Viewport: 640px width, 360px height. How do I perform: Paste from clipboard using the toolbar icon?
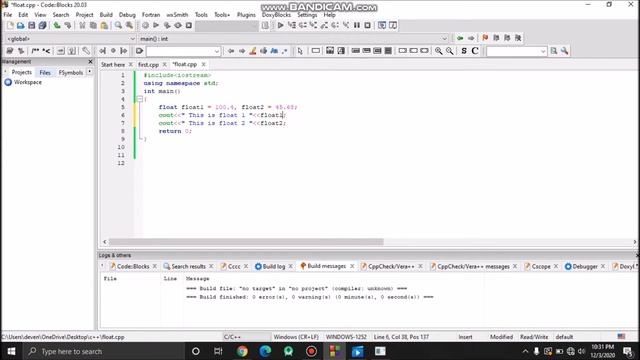[x=104, y=25]
